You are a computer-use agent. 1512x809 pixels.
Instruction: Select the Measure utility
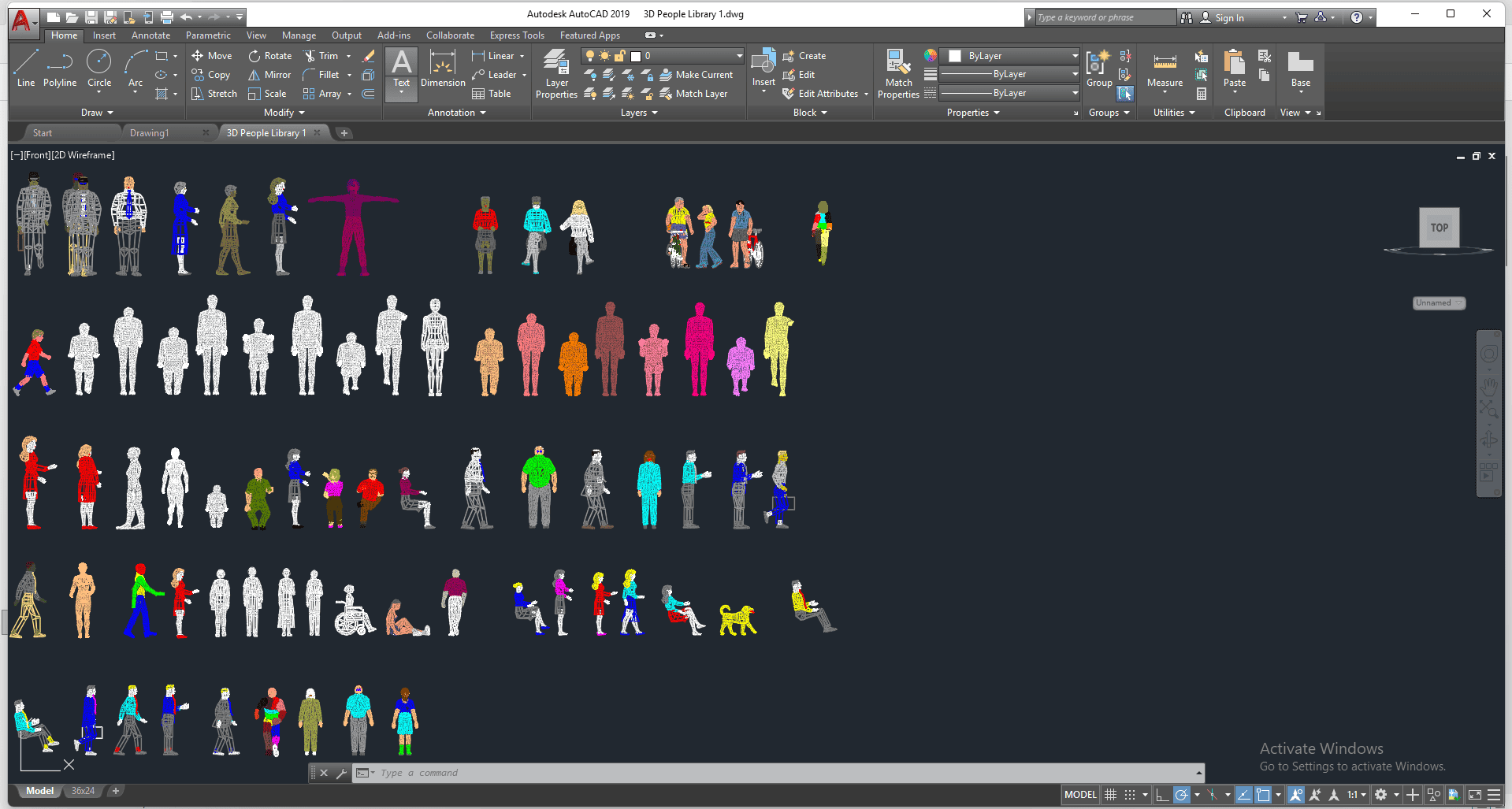pos(1165,71)
